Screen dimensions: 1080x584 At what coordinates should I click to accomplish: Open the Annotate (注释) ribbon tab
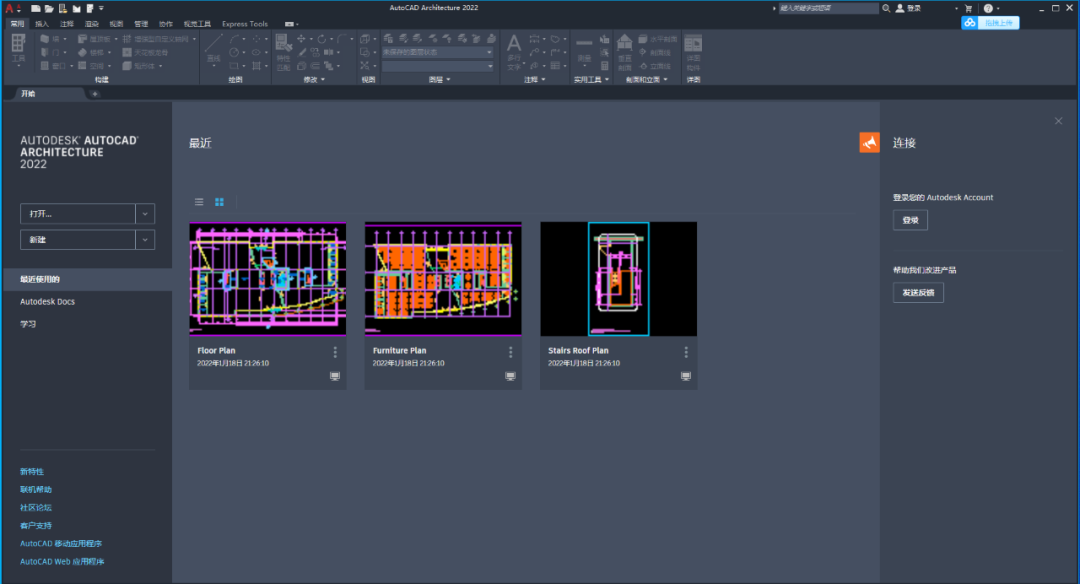click(x=67, y=23)
